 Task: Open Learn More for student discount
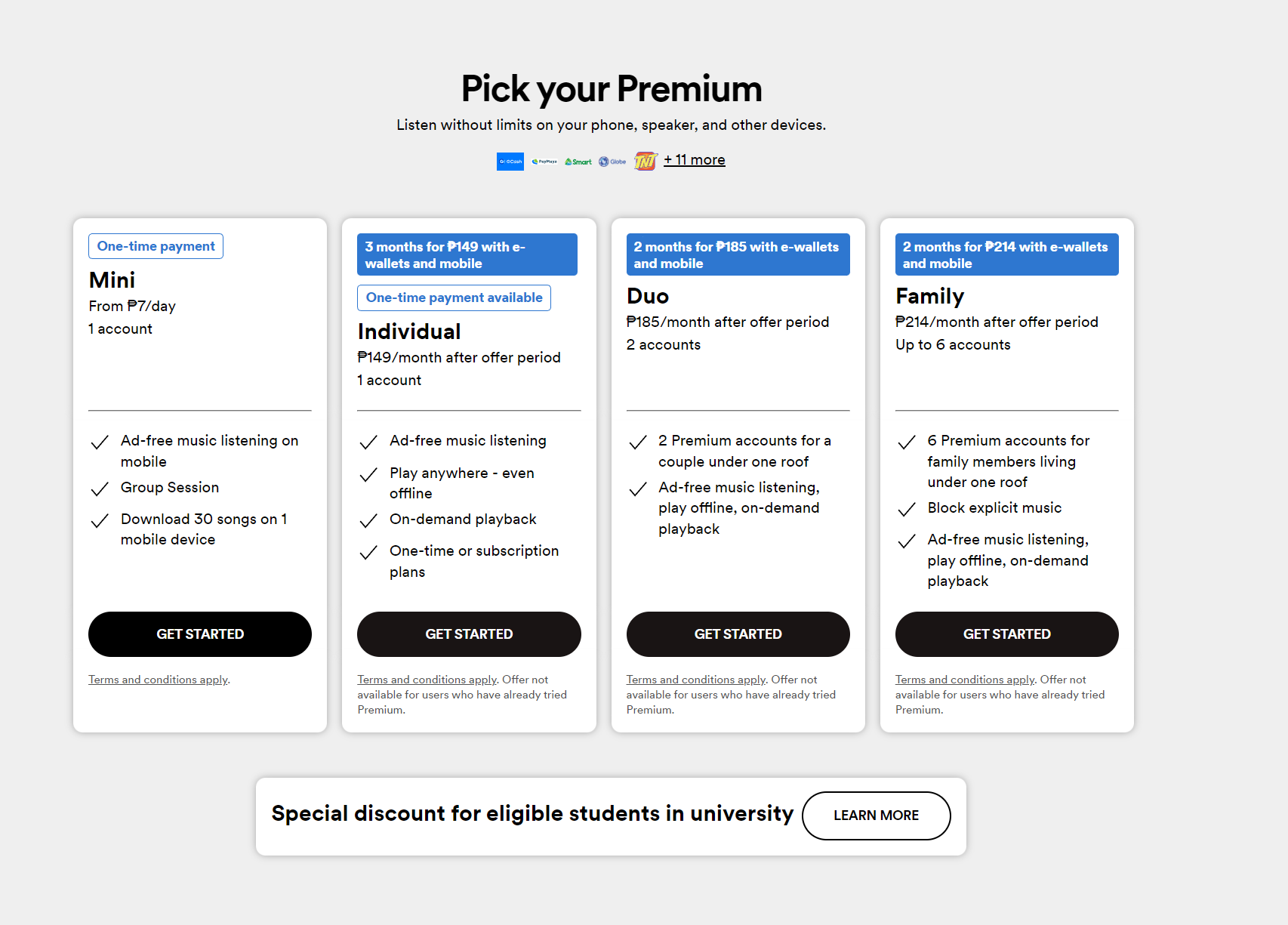pos(876,816)
